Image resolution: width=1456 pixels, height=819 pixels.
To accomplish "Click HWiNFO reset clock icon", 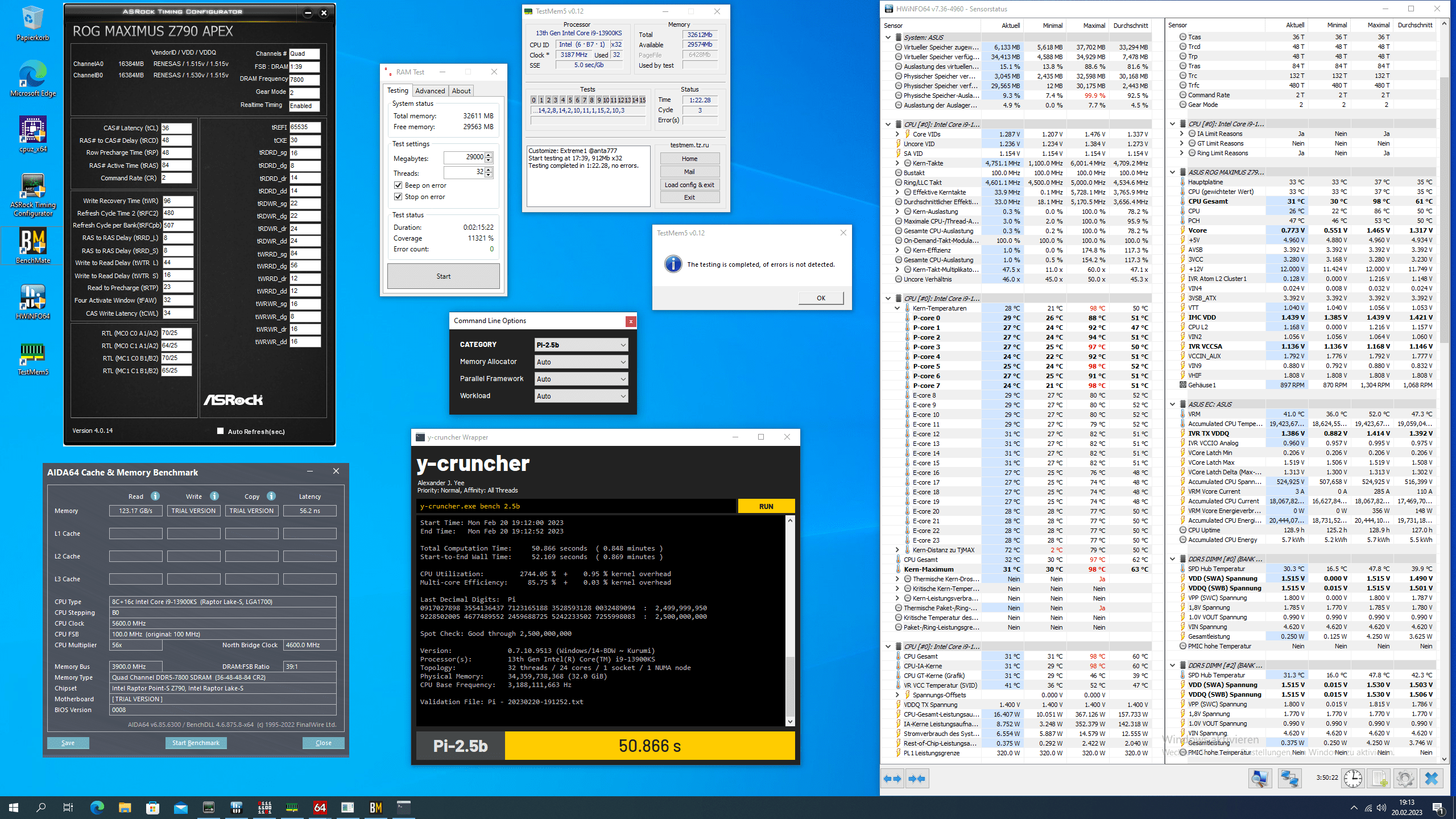I will point(1353,779).
